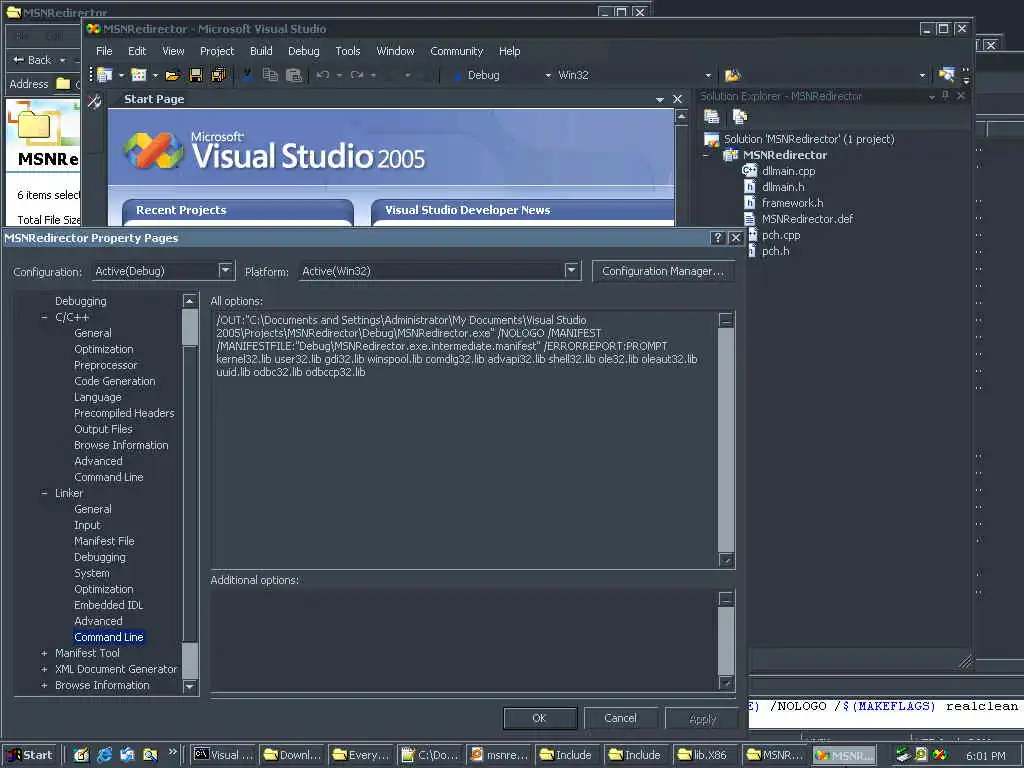
Task: Open the Project menu
Action: (217, 51)
